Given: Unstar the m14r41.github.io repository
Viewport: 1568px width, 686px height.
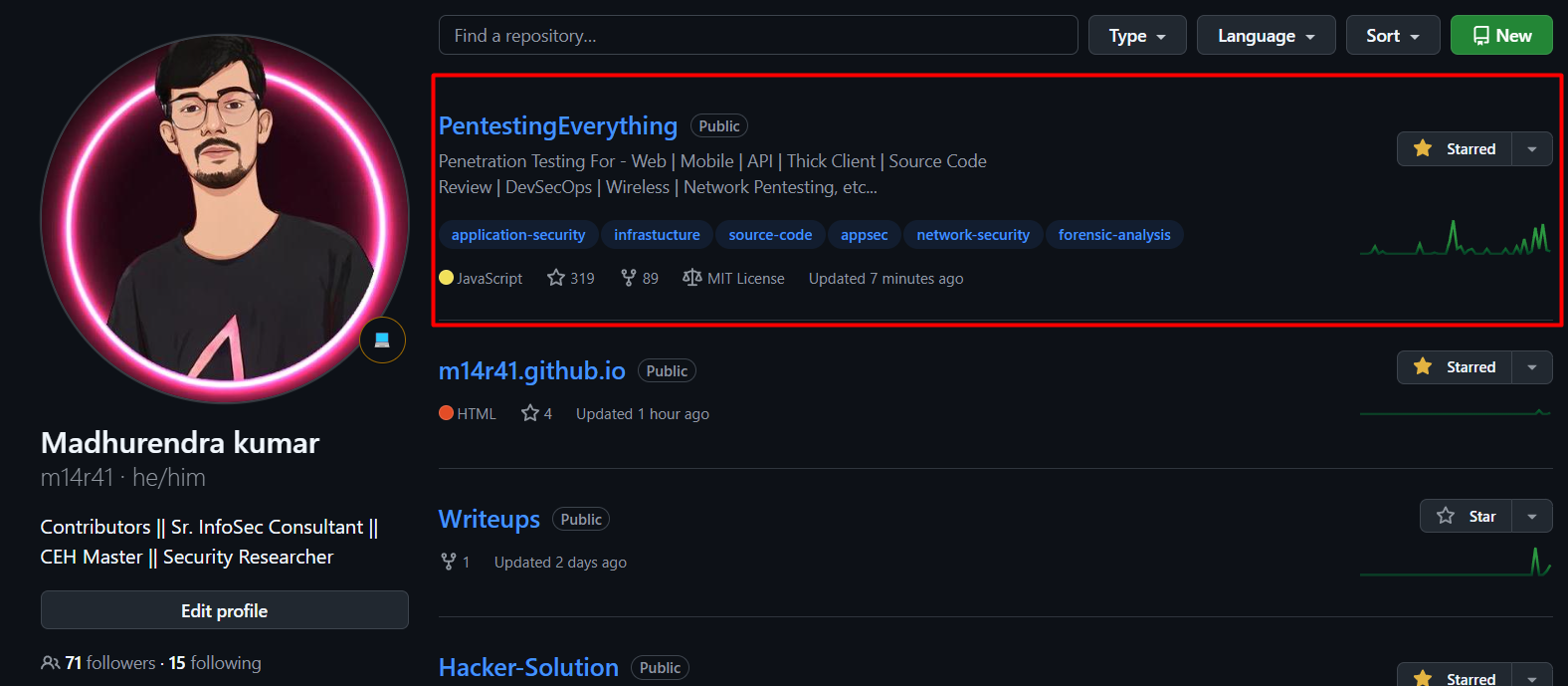Looking at the screenshot, I should (1455, 366).
